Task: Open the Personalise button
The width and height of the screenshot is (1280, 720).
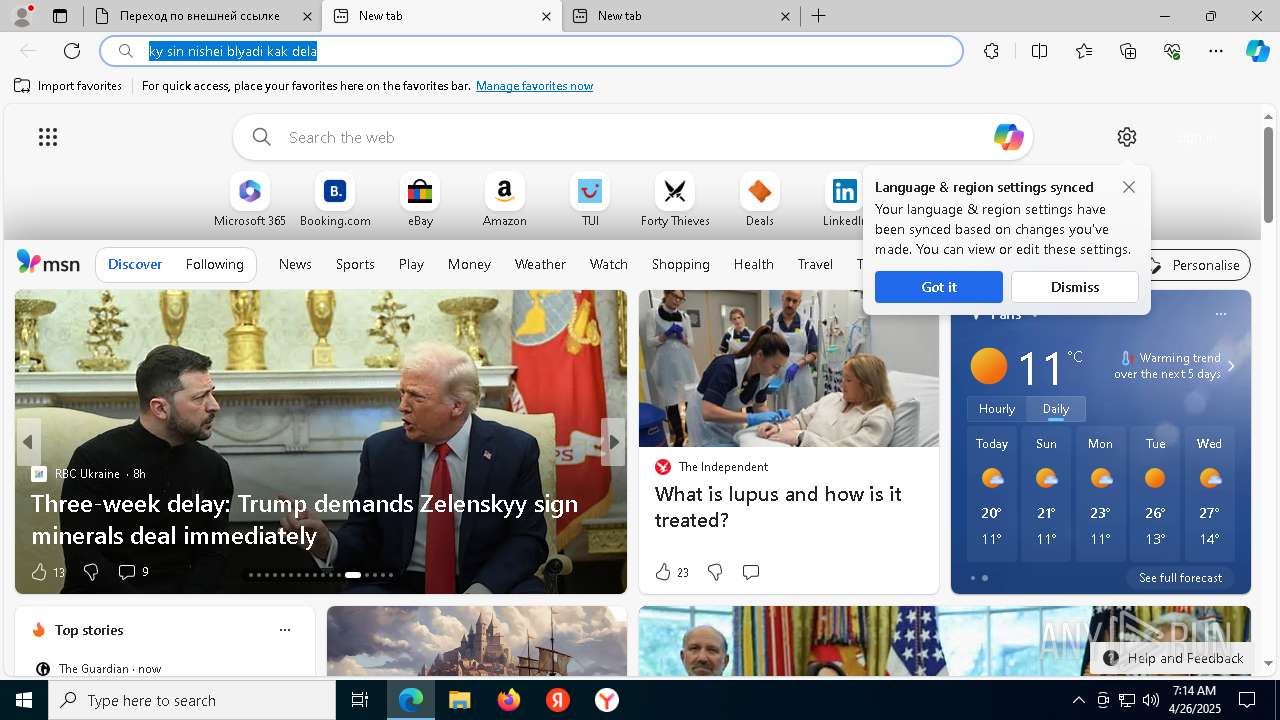Action: [1196, 265]
